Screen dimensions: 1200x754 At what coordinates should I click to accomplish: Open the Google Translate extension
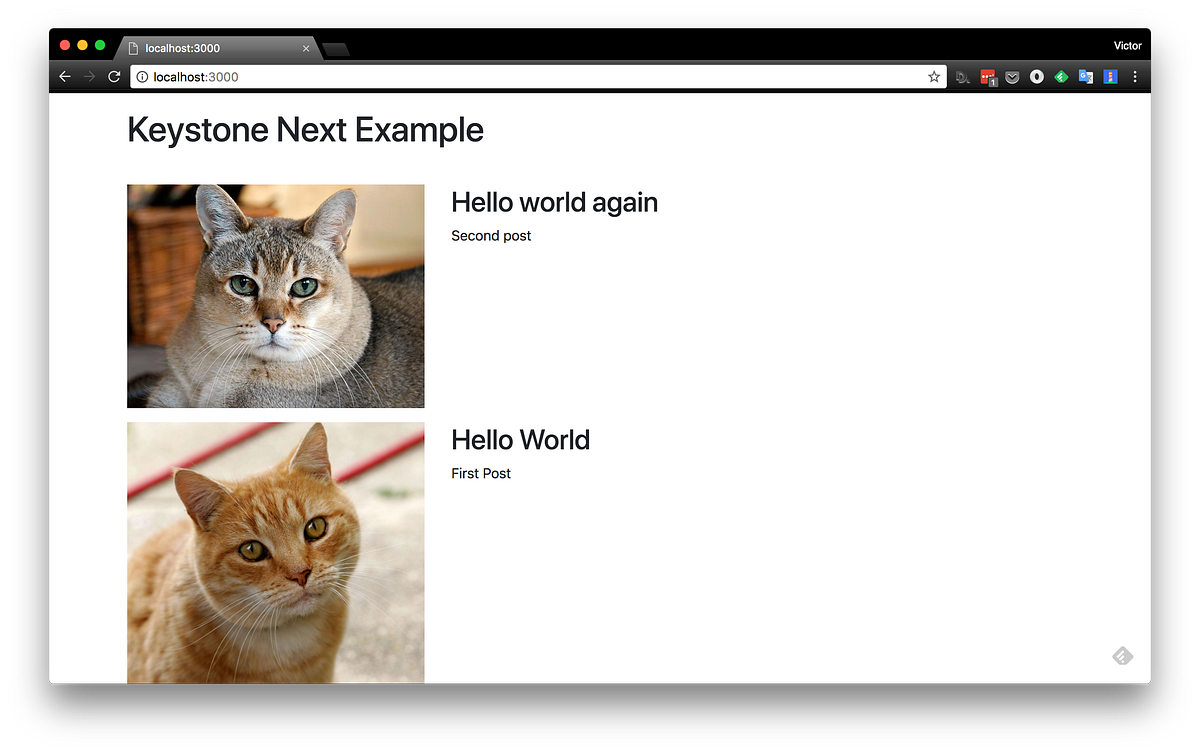[1086, 76]
